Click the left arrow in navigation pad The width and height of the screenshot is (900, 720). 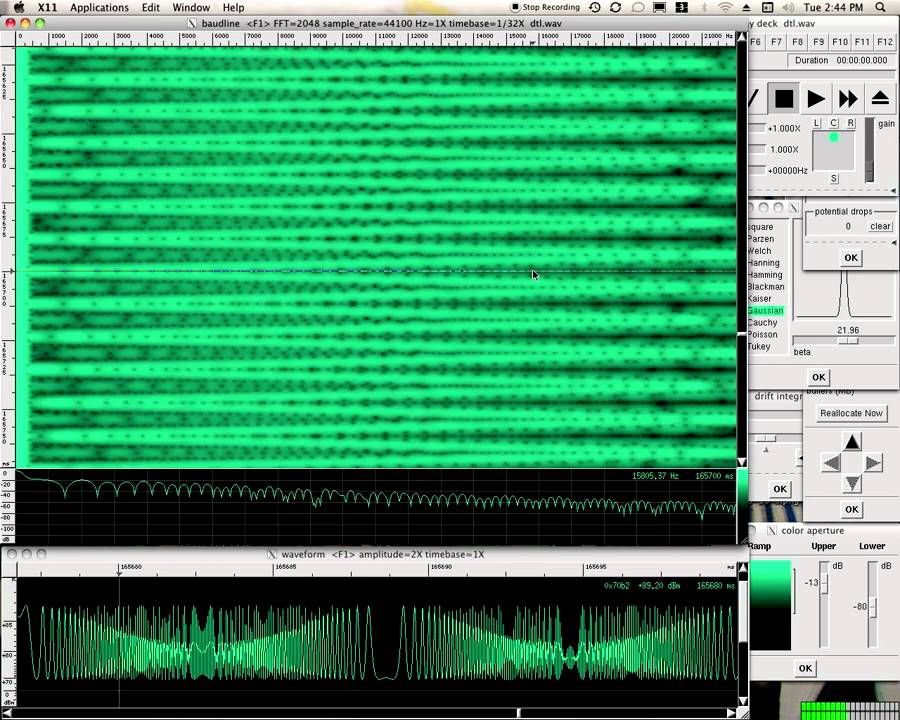tap(832, 463)
